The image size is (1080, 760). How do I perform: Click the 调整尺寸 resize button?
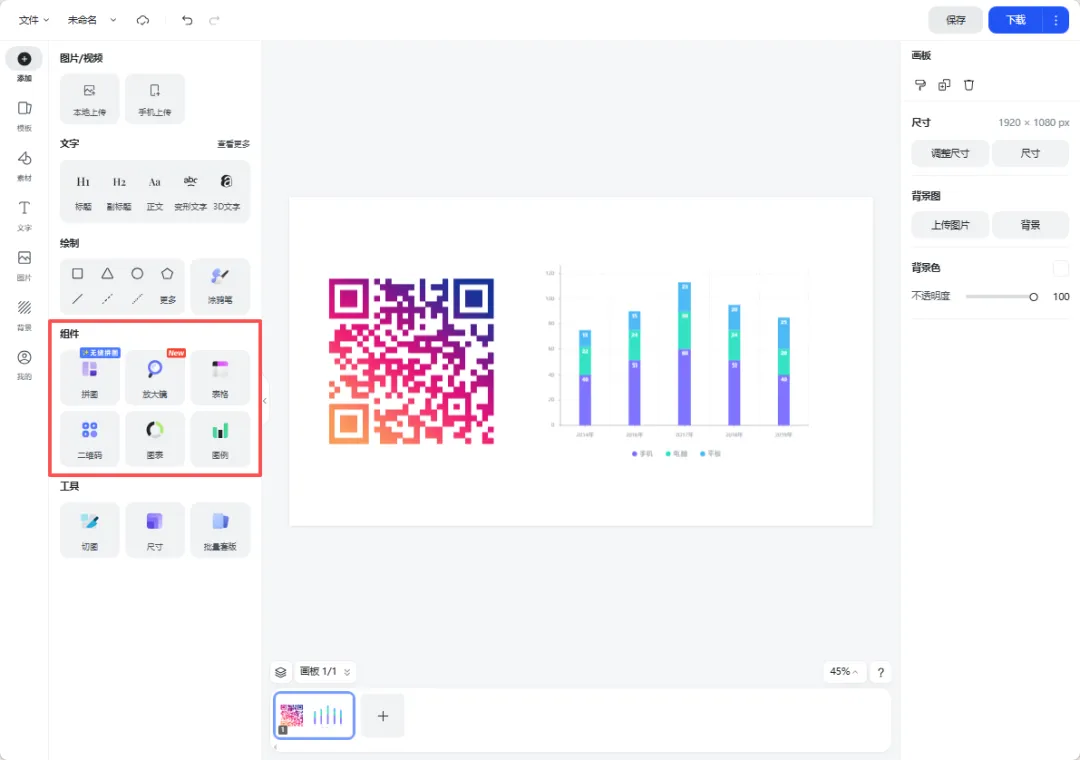point(950,153)
